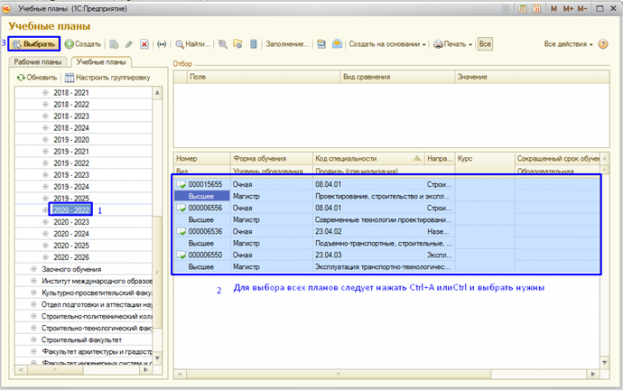Select Институт международного образования tree item
This screenshot has height=390, width=623.
[97, 281]
